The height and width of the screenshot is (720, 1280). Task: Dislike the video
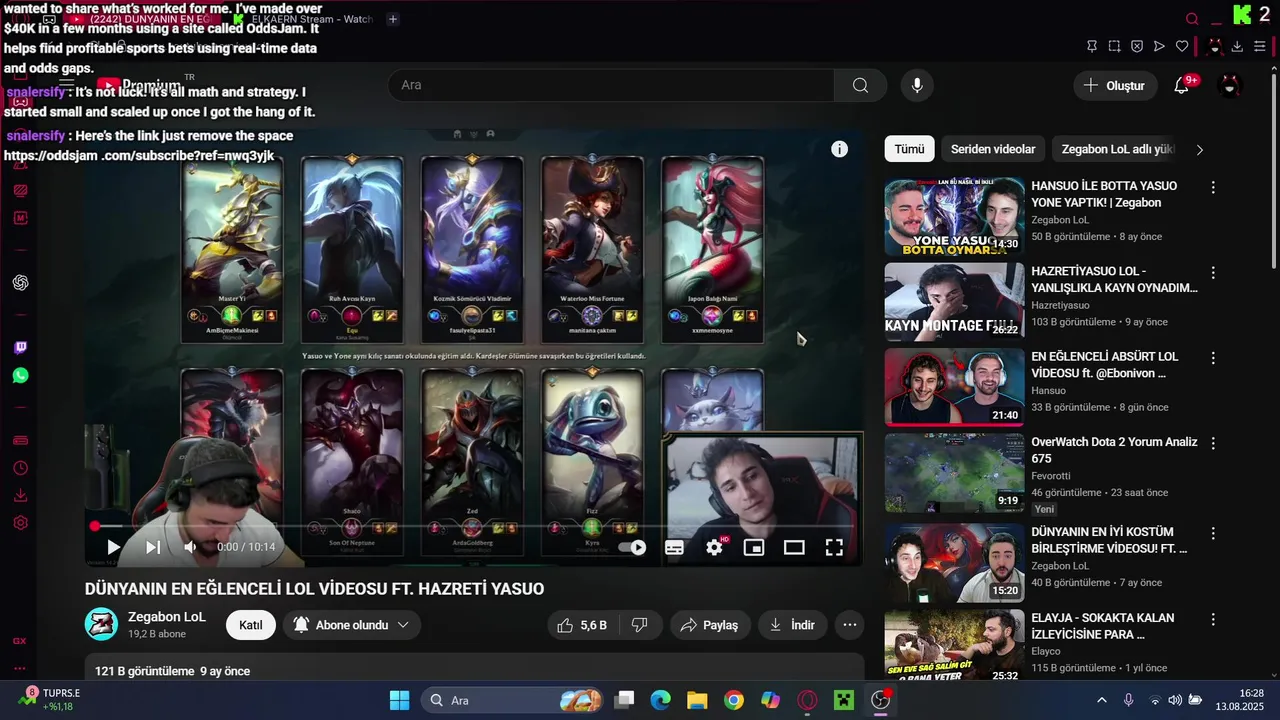pyautogui.click(x=640, y=625)
